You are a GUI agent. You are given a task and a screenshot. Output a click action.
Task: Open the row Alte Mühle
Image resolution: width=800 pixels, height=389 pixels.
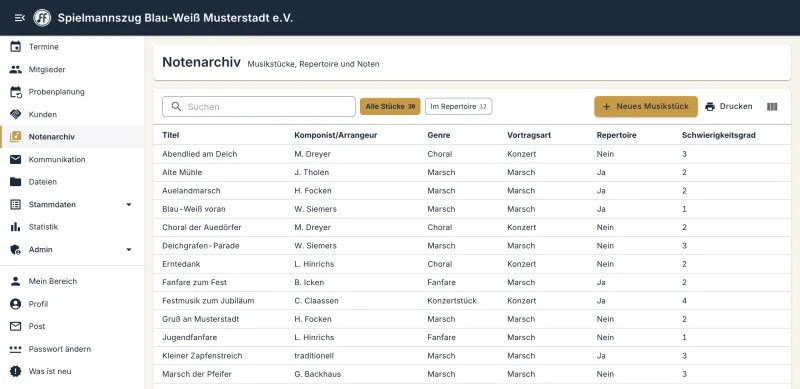[x=472, y=172]
